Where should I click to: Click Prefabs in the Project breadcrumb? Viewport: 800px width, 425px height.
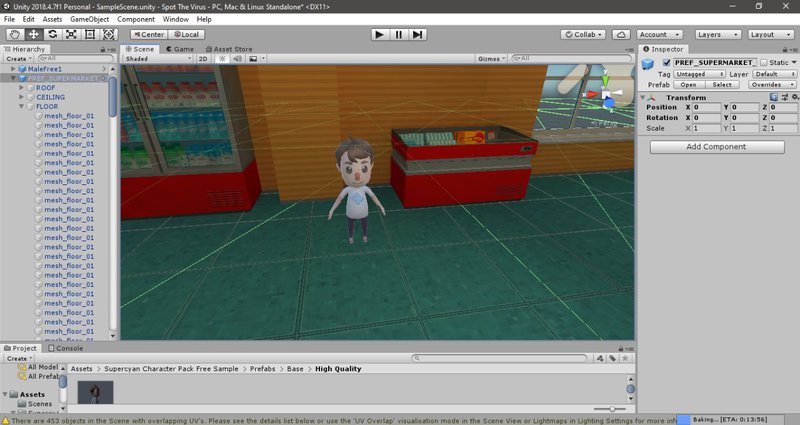tap(262, 368)
